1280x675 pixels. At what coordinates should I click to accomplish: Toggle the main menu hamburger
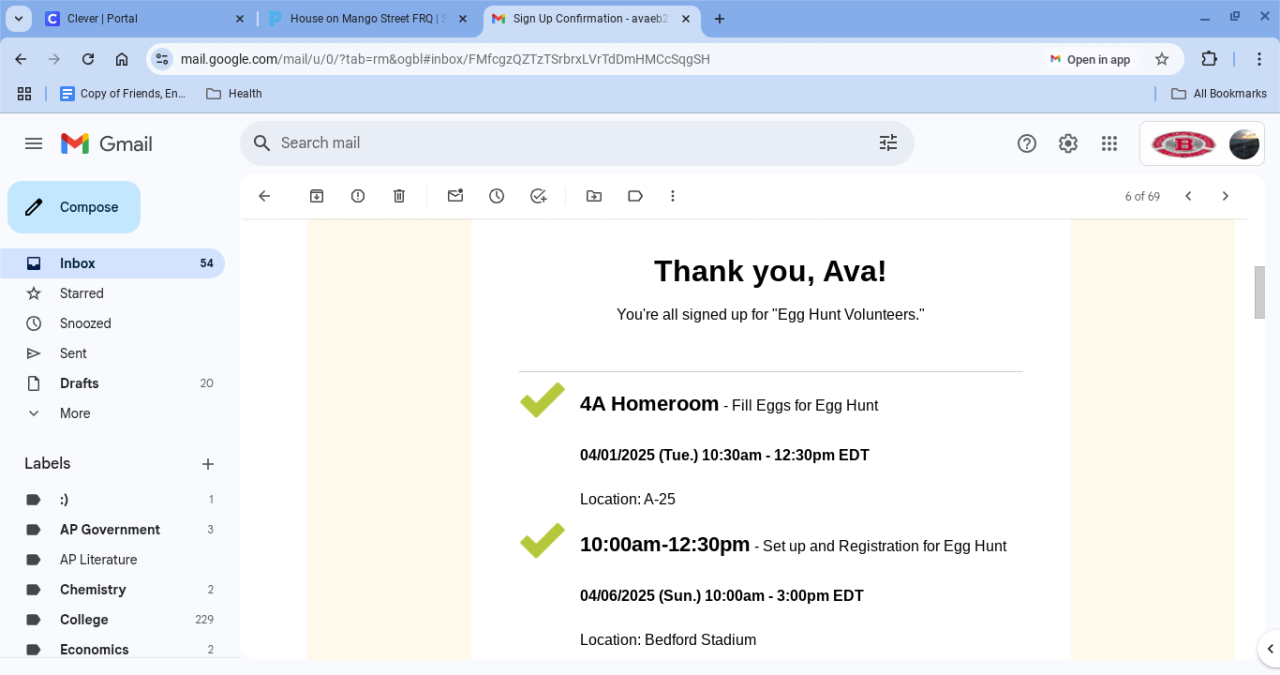coord(34,144)
